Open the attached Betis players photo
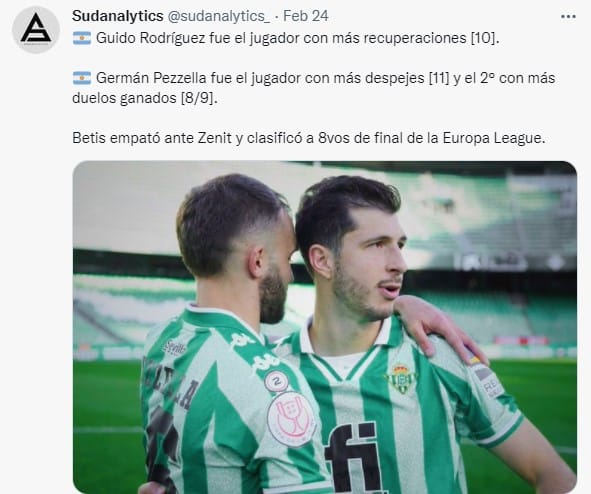 [x=325, y=327]
